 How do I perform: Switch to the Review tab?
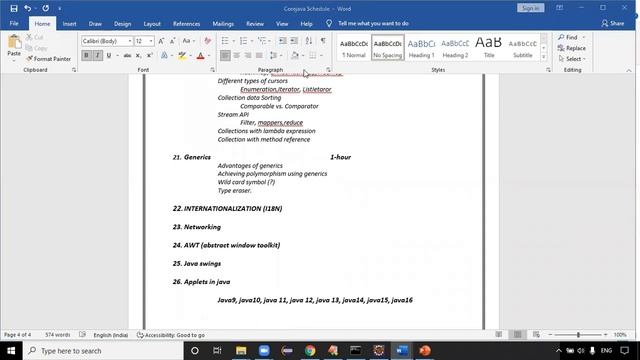pyautogui.click(x=255, y=24)
